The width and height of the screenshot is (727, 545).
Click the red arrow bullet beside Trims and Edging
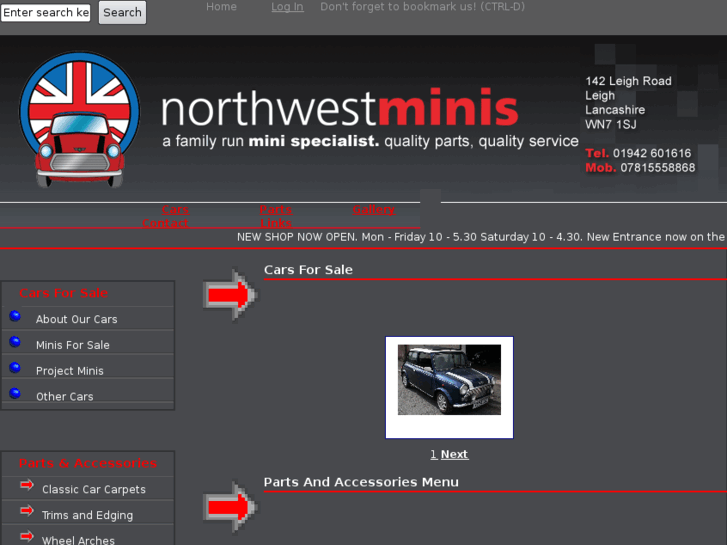[x=27, y=511]
